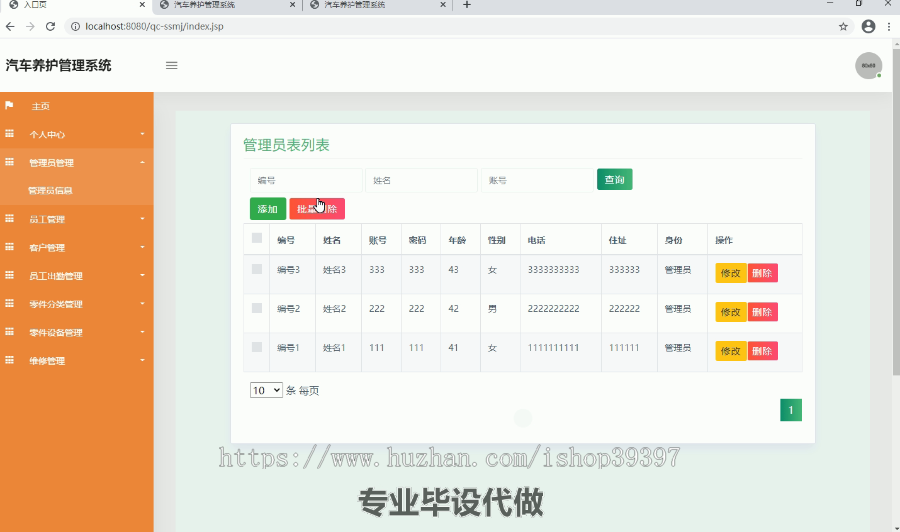This screenshot has width=900, height=532.
Task: Click the grid icon beside 零件设备管理
Action: 9,332
